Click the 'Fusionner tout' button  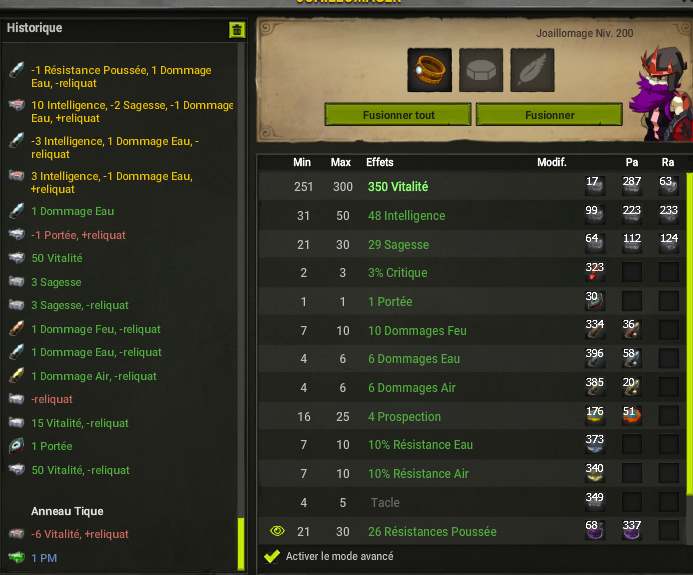pyautogui.click(x=398, y=115)
